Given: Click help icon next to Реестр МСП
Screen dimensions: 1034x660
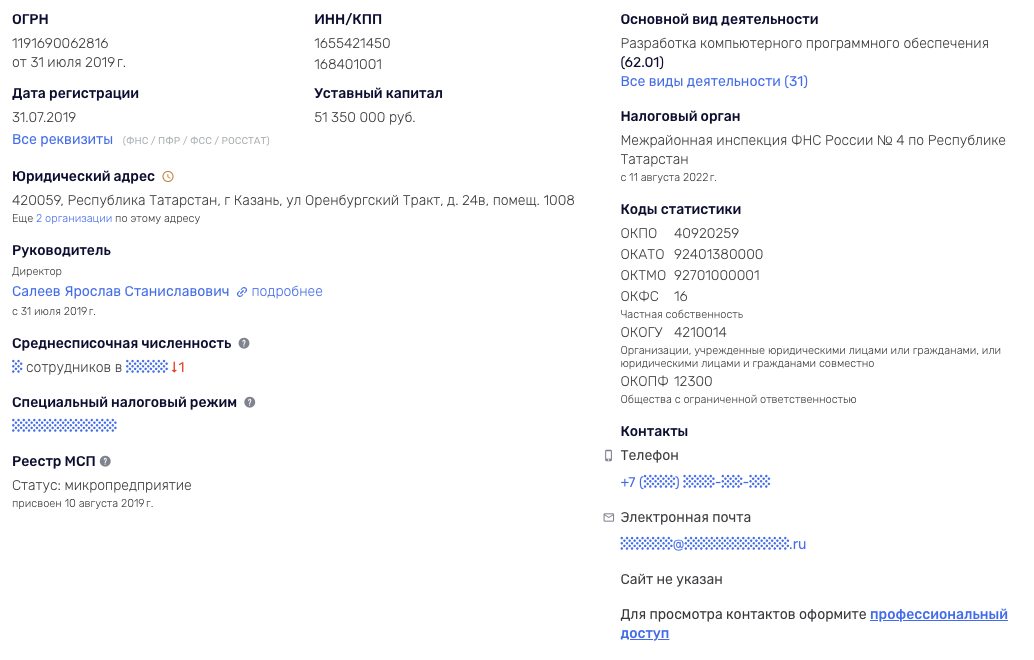Looking at the screenshot, I should pos(105,461).
